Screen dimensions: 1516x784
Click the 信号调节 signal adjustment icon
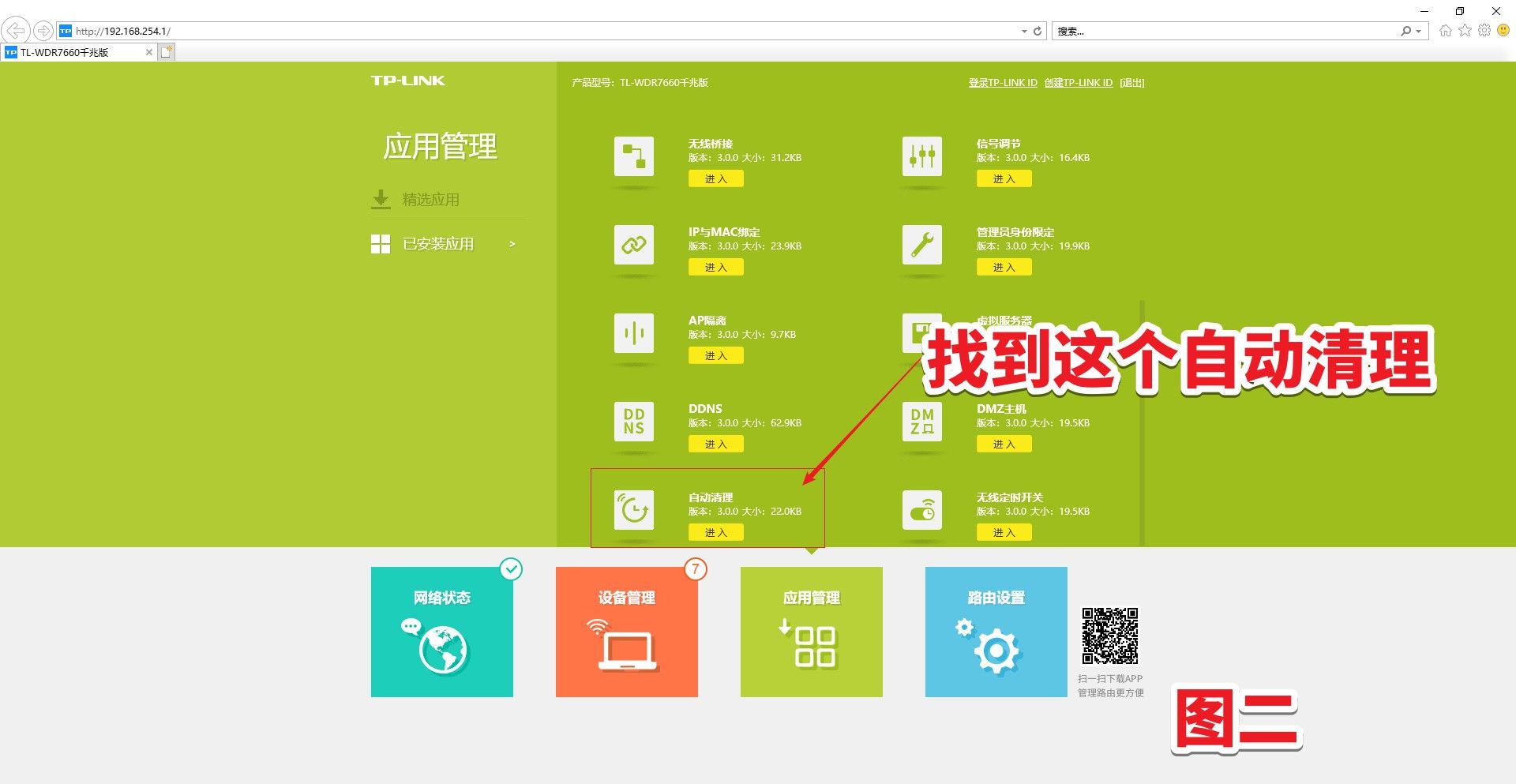tap(921, 156)
